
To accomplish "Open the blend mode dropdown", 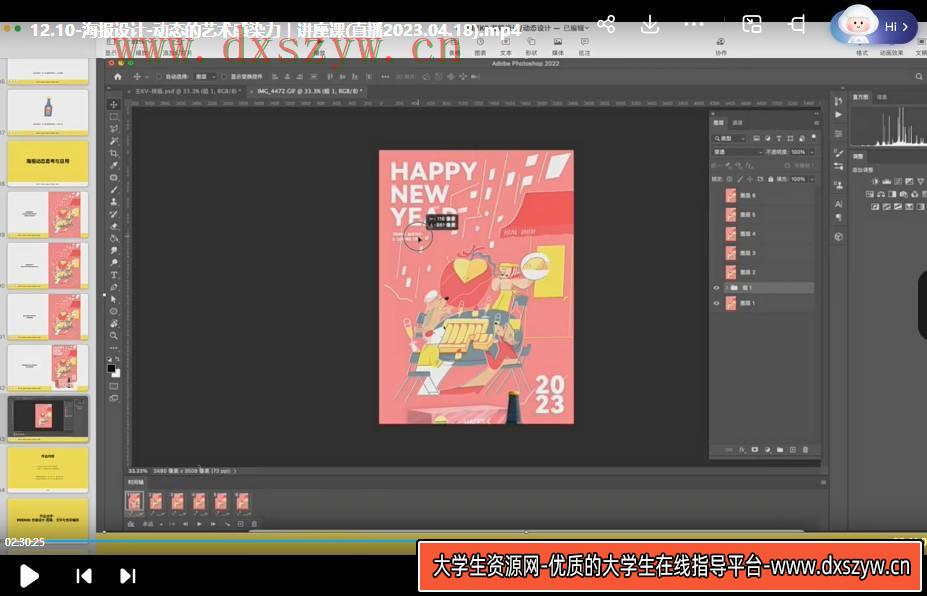I will click(x=737, y=152).
